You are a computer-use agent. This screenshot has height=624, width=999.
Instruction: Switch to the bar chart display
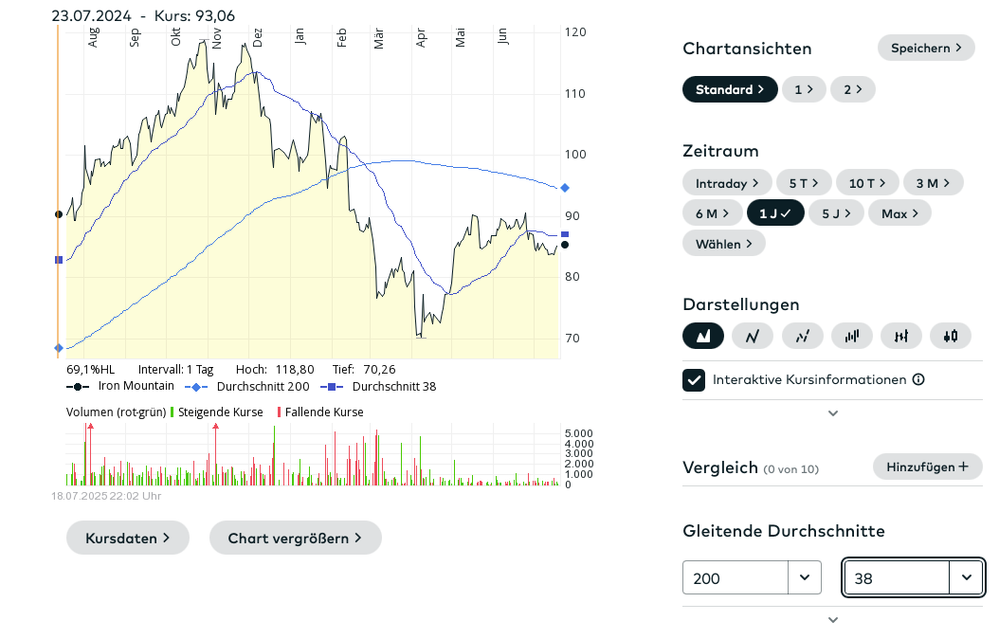point(851,336)
